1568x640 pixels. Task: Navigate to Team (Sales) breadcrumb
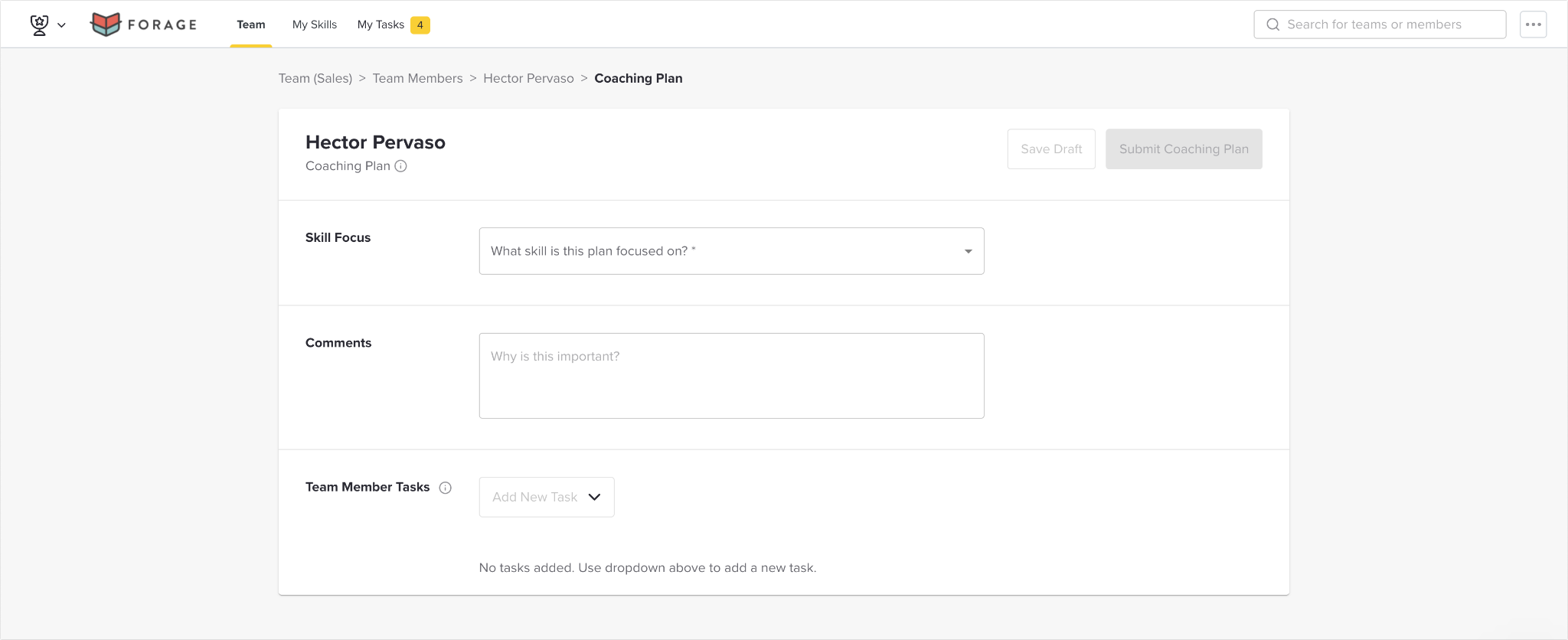[x=315, y=78]
